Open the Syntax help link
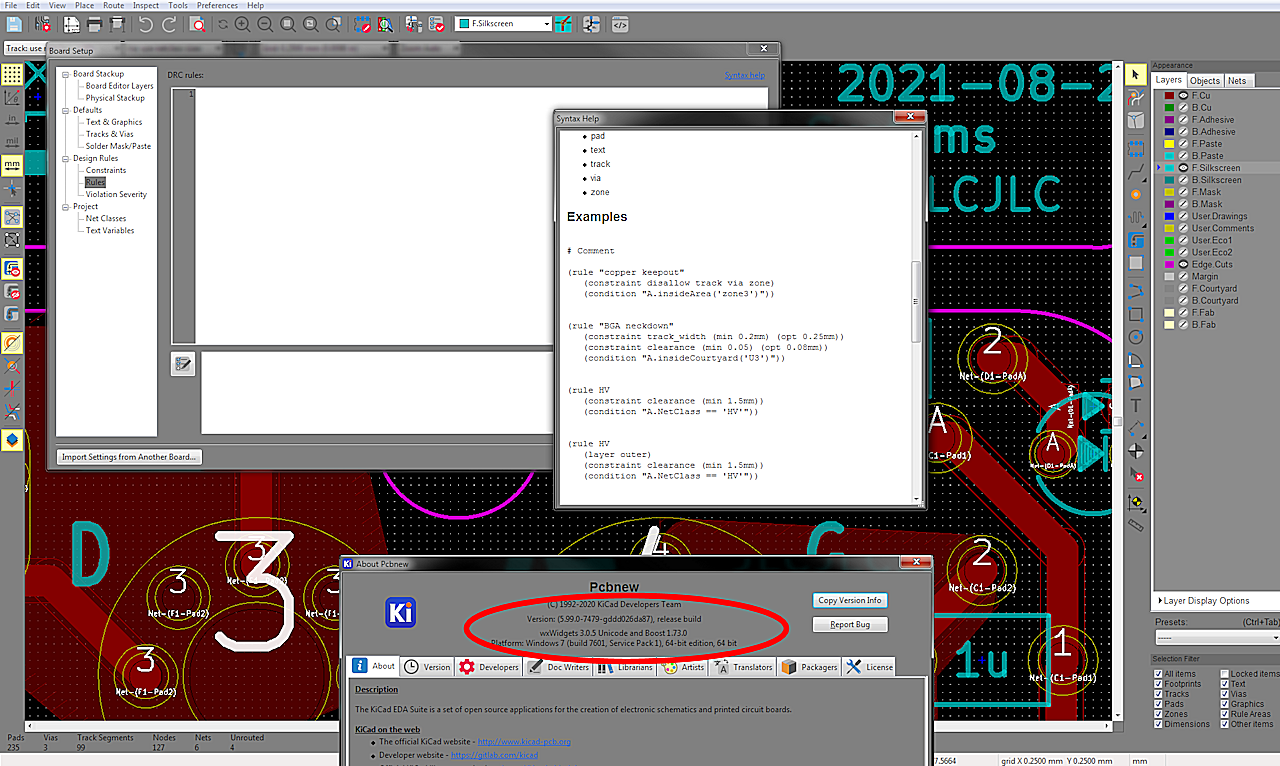This screenshot has height=766, width=1280. 744,75
